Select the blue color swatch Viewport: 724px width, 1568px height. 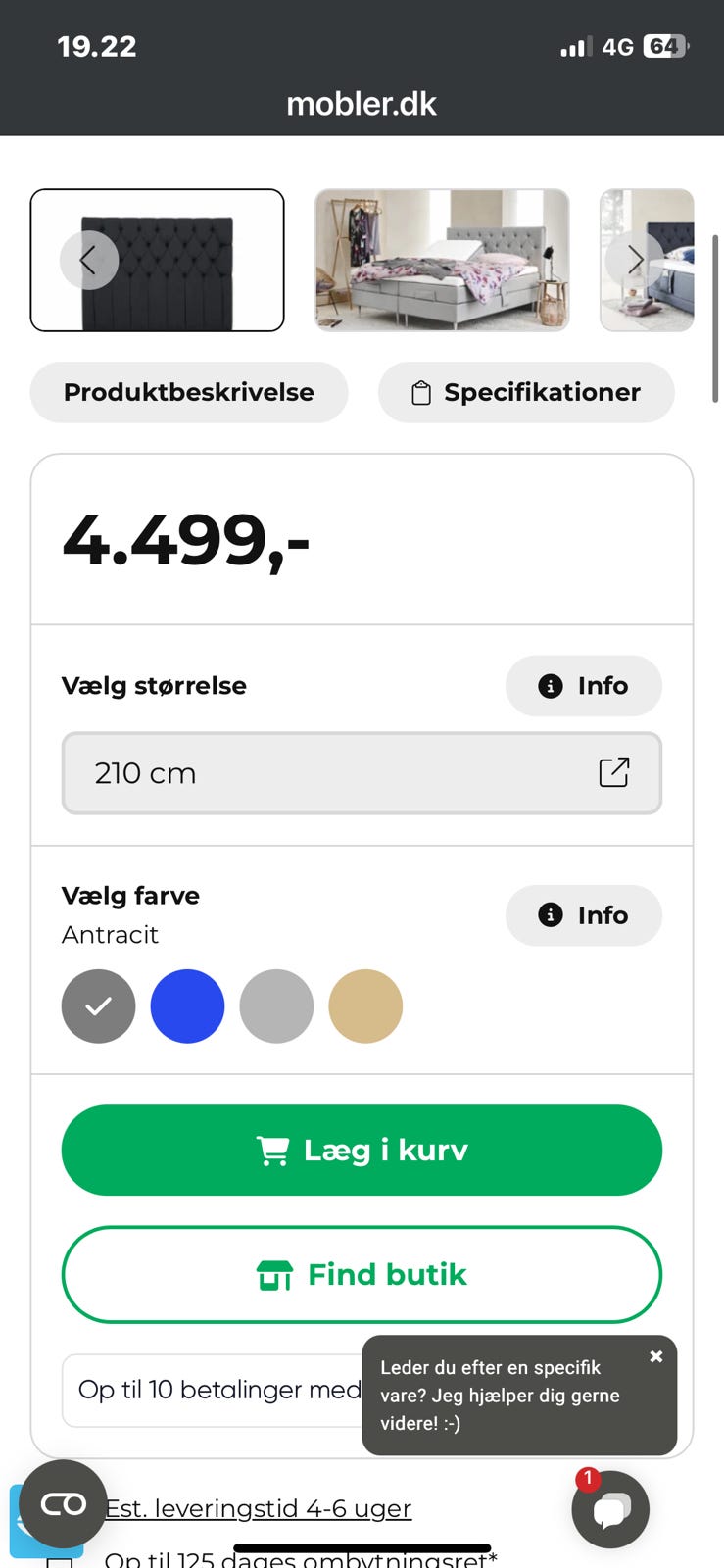187,1006
